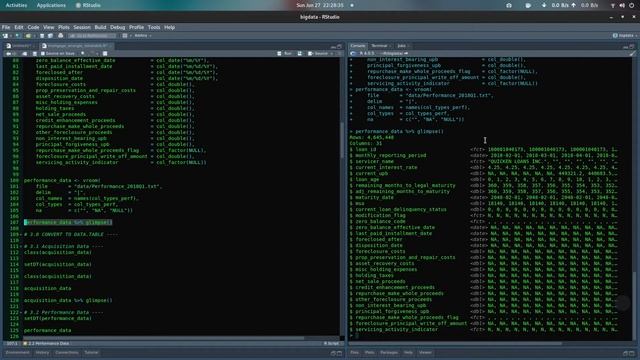The height and width of the screenshot is (360, 640).
Task: Click 'setDT(acquisition_data)' on line 114
Action: 58,264
